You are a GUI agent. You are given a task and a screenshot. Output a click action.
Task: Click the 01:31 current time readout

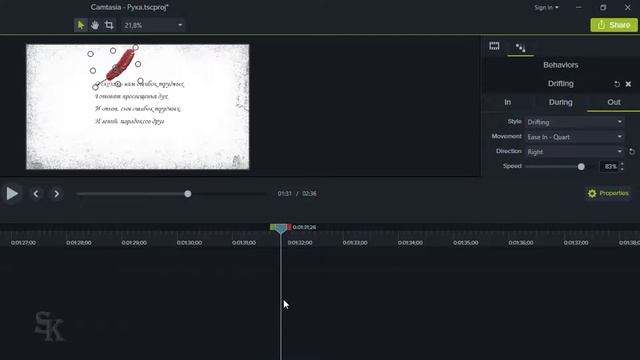point(284,193)
